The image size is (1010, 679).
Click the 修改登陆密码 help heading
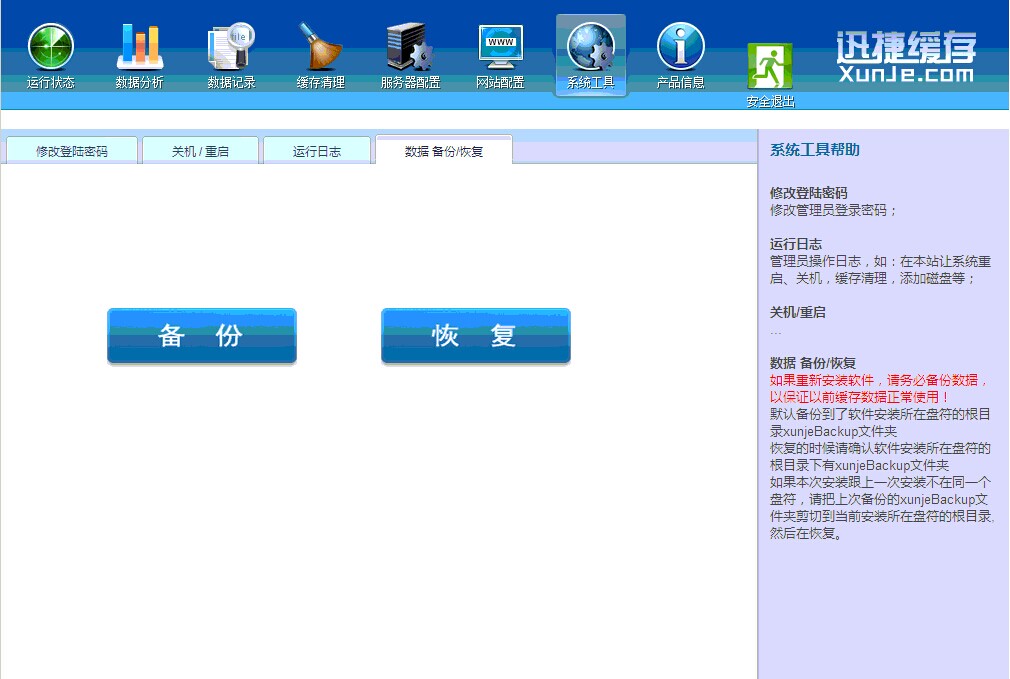point(808,193)
